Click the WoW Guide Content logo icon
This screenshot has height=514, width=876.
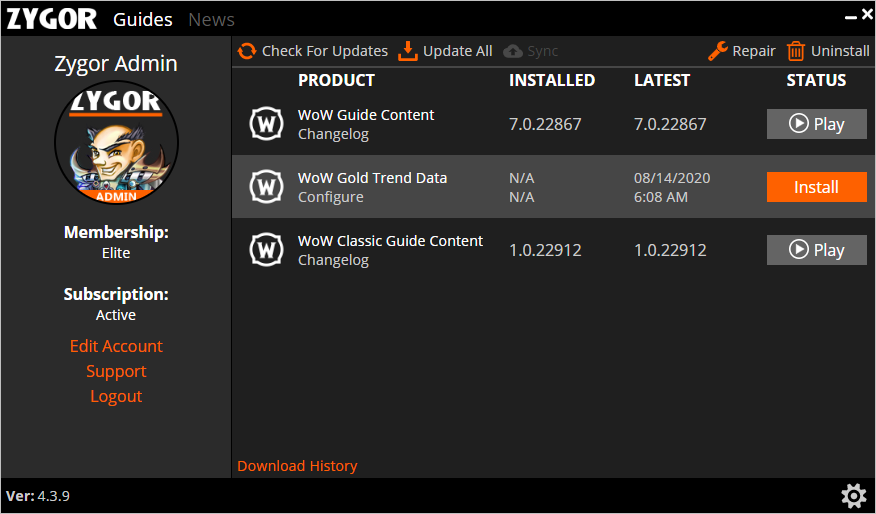pos(266,124)
